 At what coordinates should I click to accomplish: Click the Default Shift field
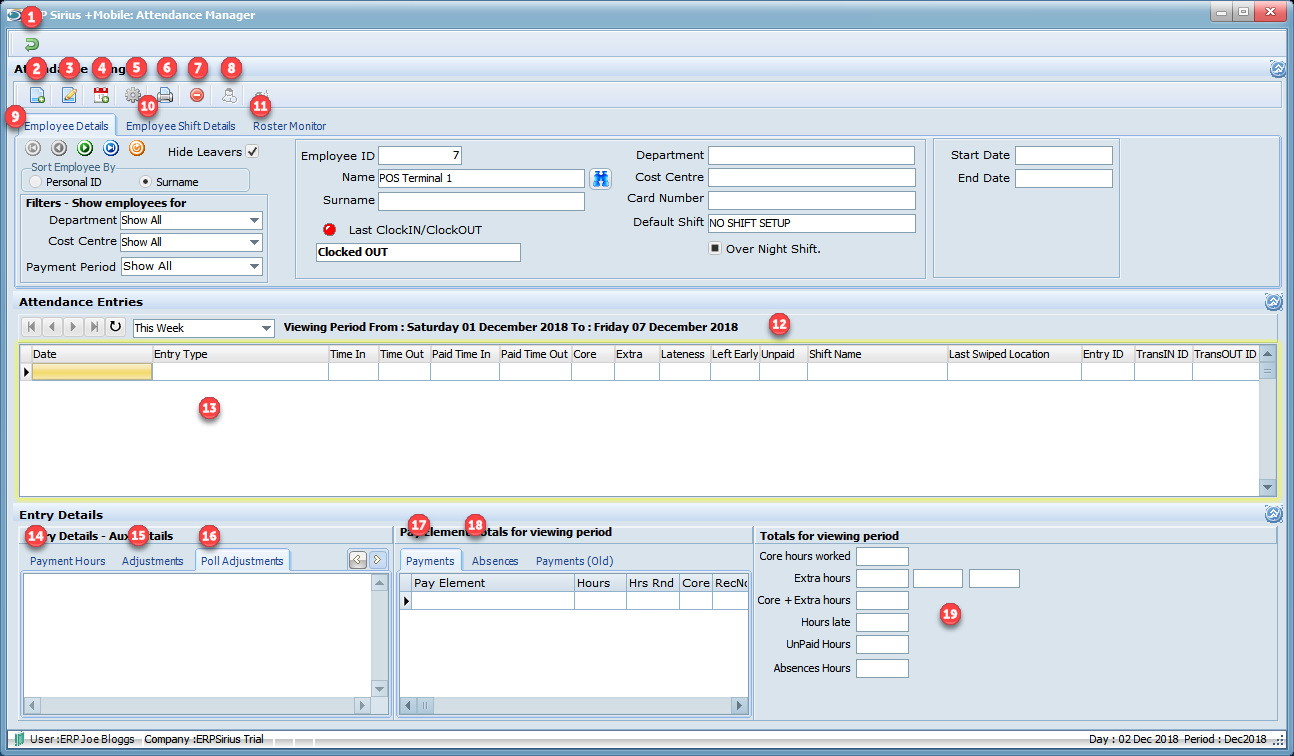click(812, 223)
